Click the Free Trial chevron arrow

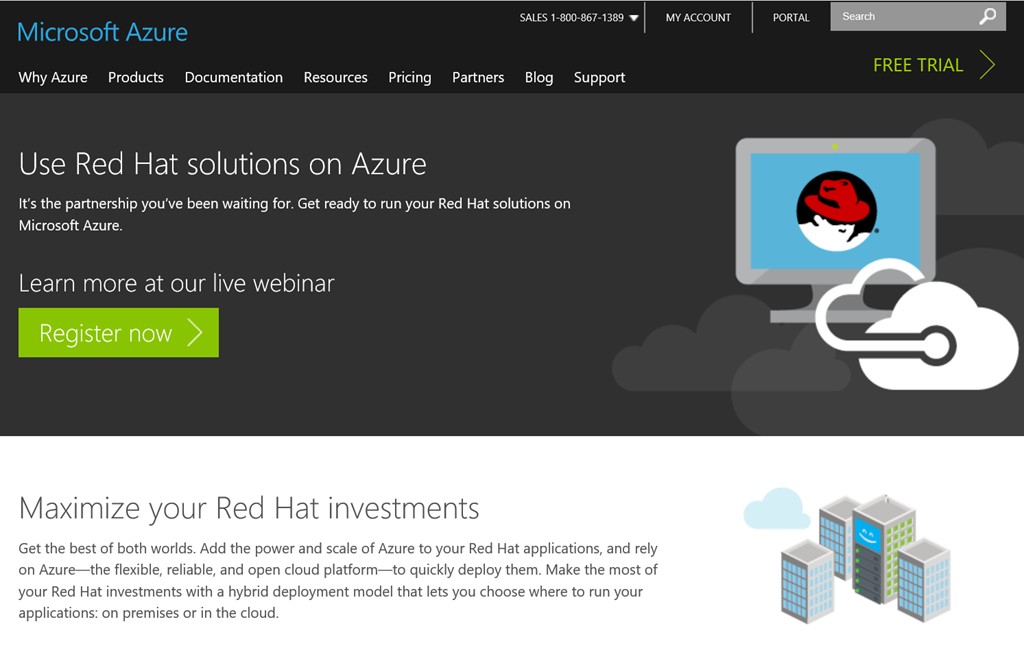(988, 65)
